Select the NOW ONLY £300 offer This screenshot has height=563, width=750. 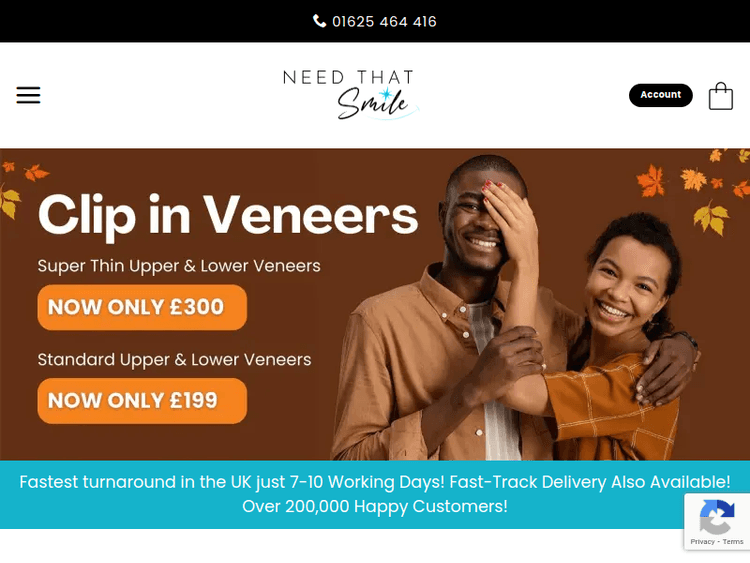(x=142, y=307)
